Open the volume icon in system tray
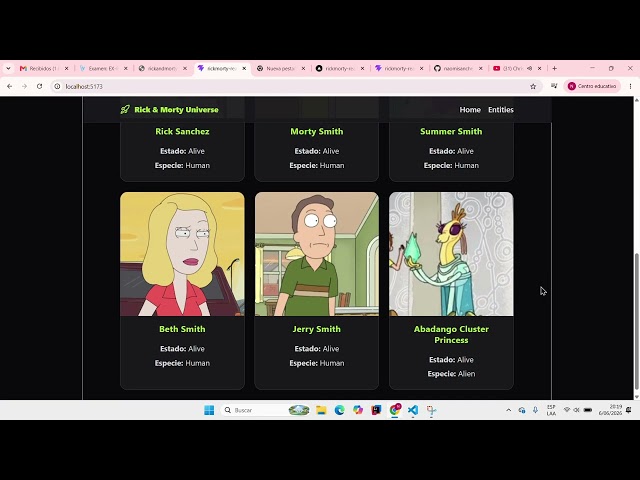 (x=576, y=410)
